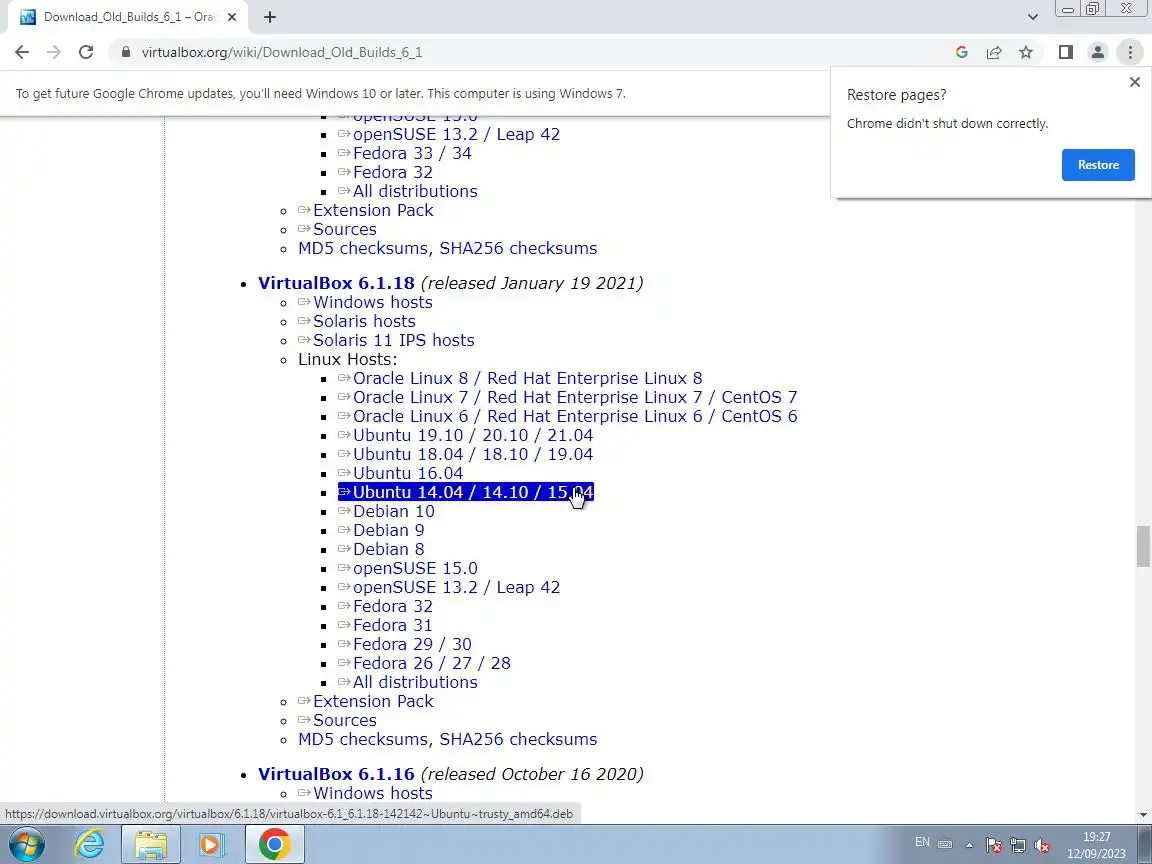This screenshot has height=864, width=1152.
Task: Close the Download_Old_Builds_6_1 tab
Action: click(232, 17)
